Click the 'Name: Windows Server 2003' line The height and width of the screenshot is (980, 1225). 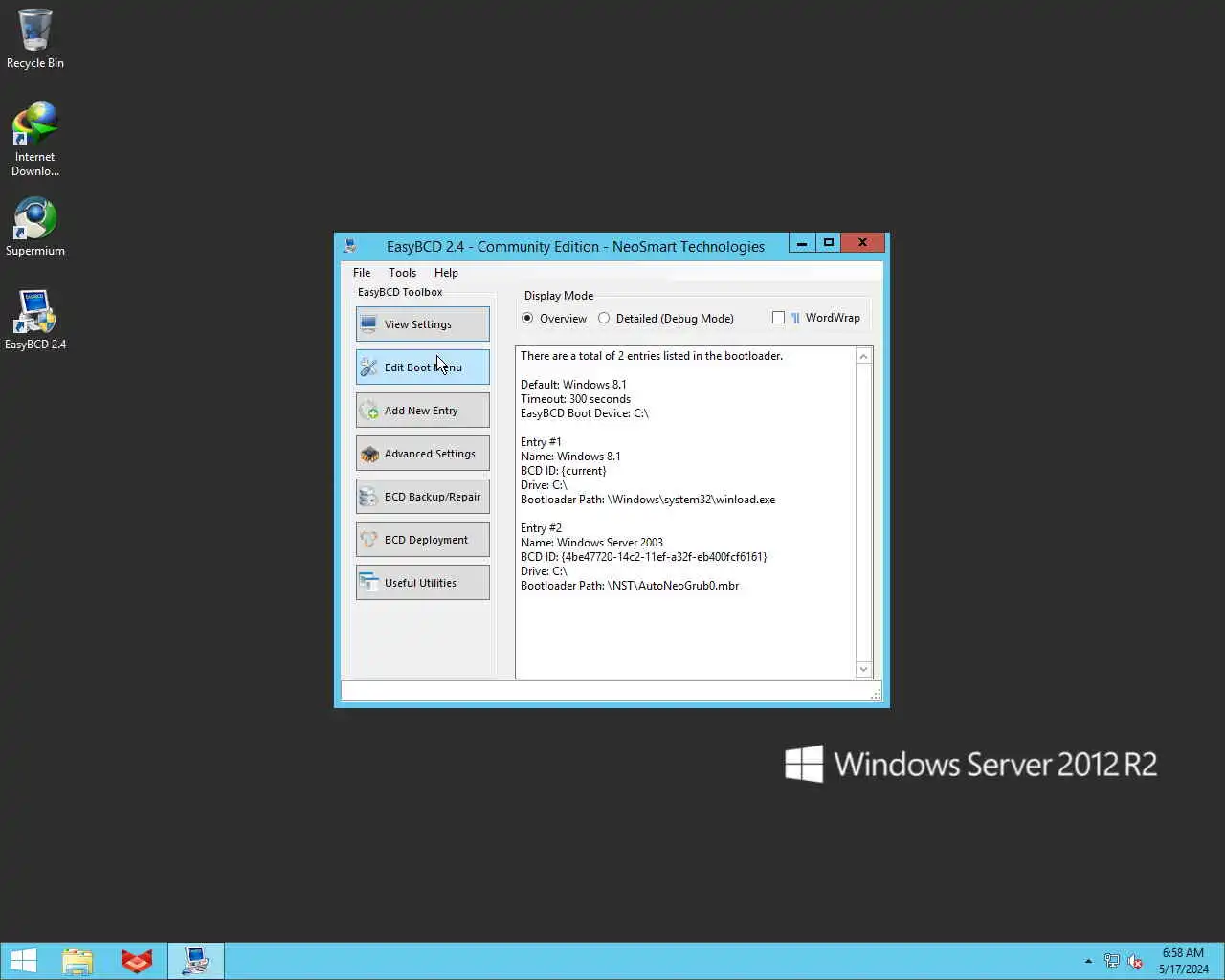591,543
